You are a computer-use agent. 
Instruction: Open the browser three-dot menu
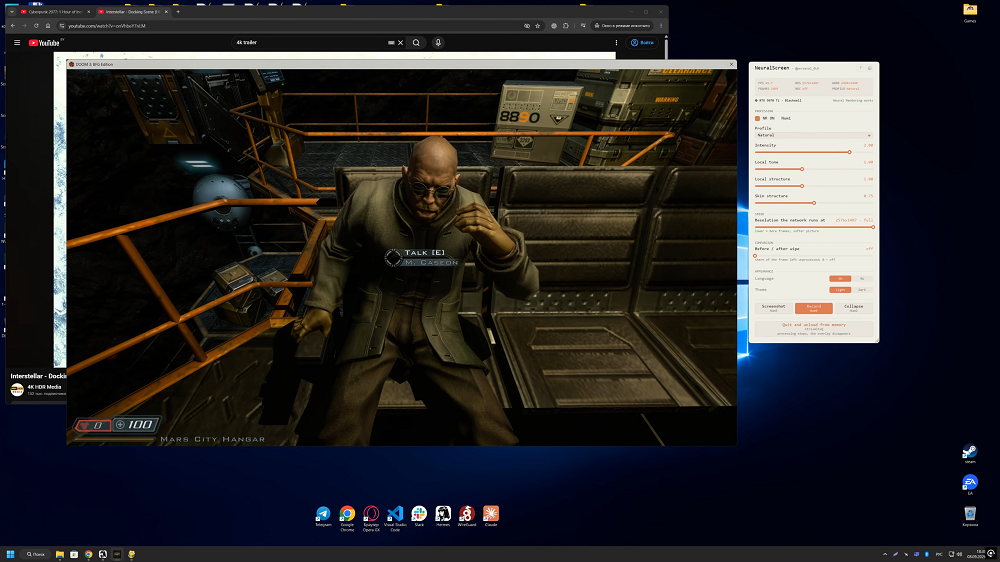click(661, 26)
